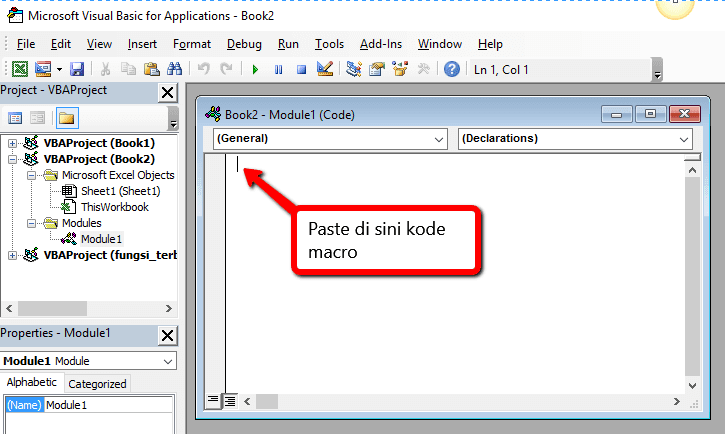Click Project pane scroll right arrow
The height and width of the screenshot is (434, 725).
[x=169, y=308]
